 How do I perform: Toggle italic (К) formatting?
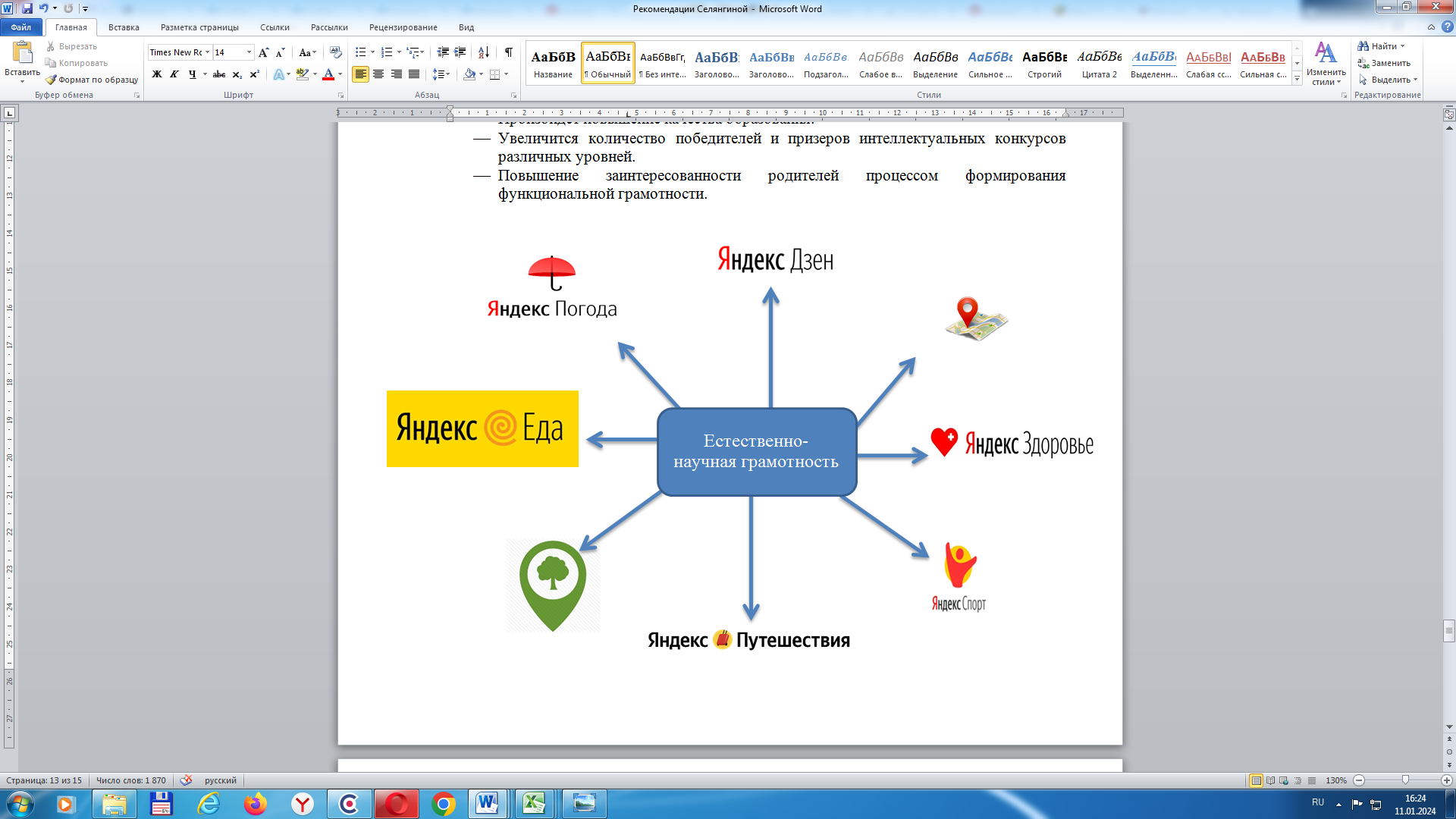tap(174, 74)
